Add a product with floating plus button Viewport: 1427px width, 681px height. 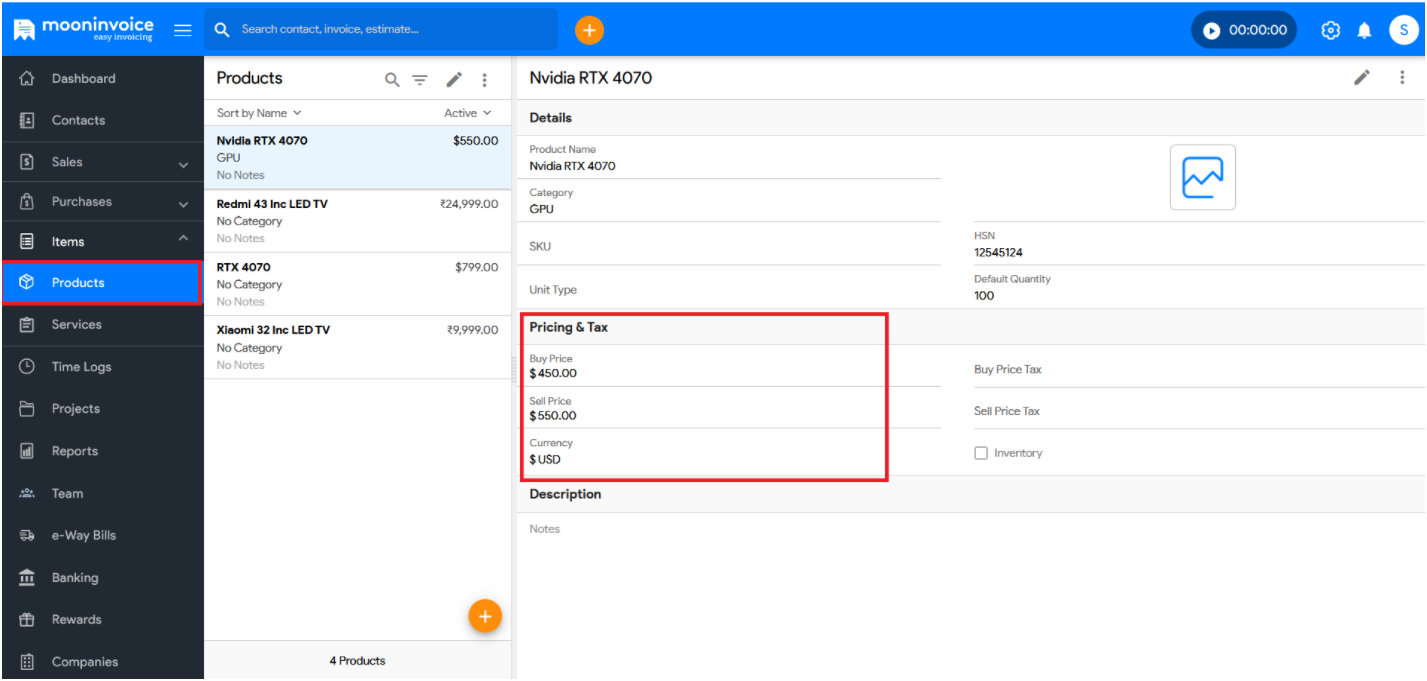point(485,616)
